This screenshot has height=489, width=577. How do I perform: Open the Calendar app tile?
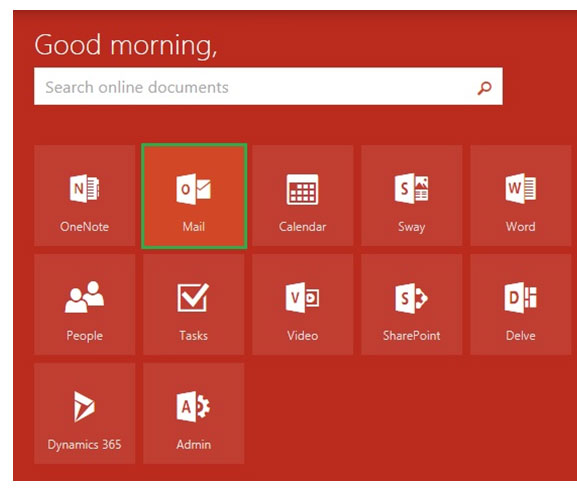[302, 195]
